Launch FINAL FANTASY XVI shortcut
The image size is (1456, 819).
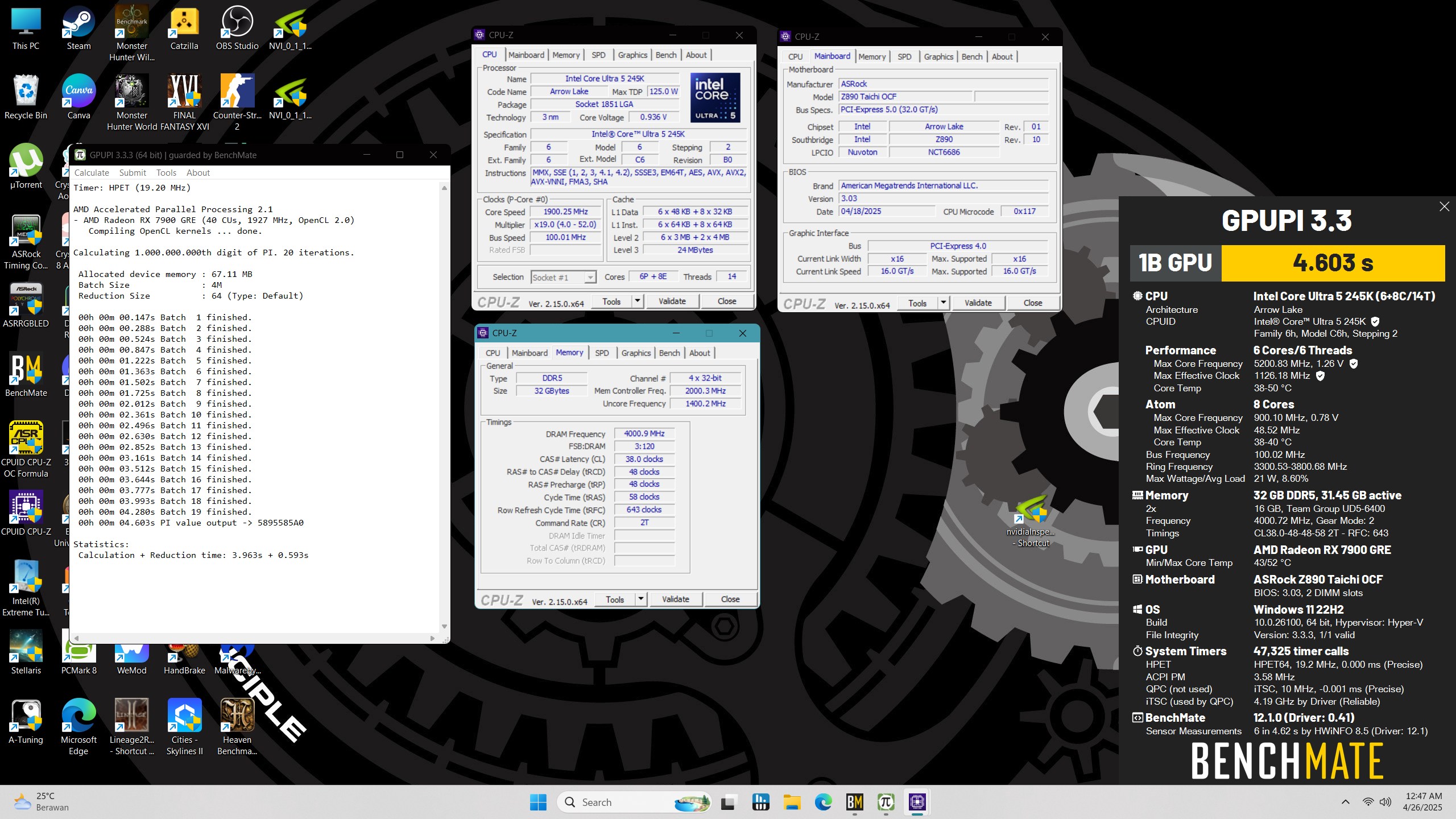(184, 102)
